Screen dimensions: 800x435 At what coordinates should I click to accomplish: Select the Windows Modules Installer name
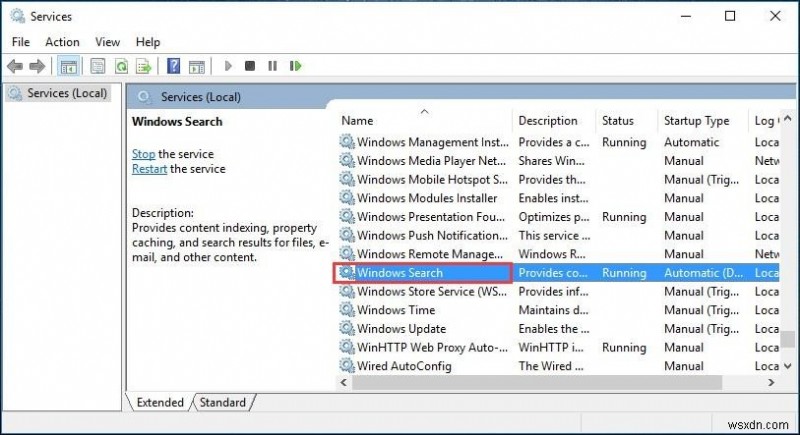(427, 198)
